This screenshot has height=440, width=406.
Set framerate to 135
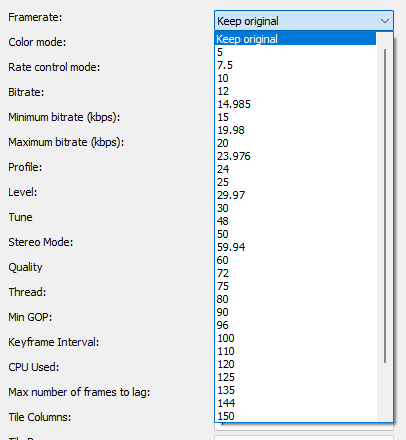(295, 390)
